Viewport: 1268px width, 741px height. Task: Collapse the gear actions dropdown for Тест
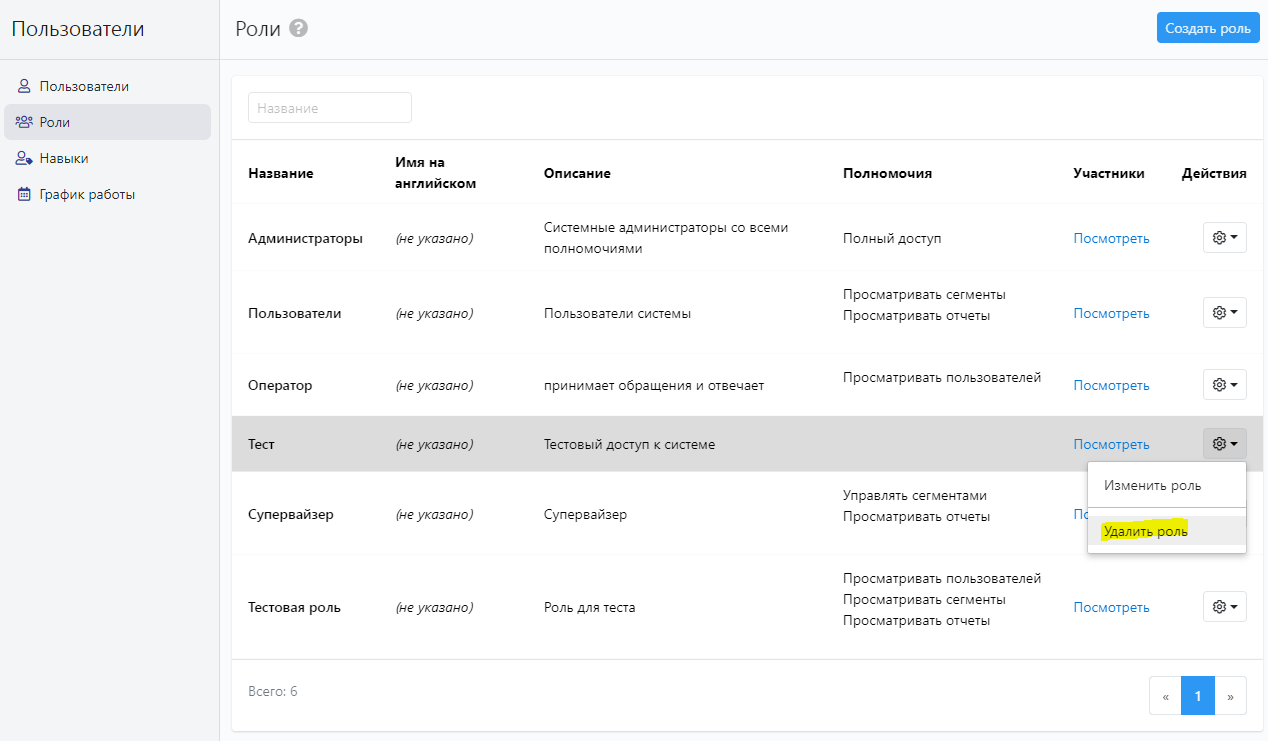1224,444
